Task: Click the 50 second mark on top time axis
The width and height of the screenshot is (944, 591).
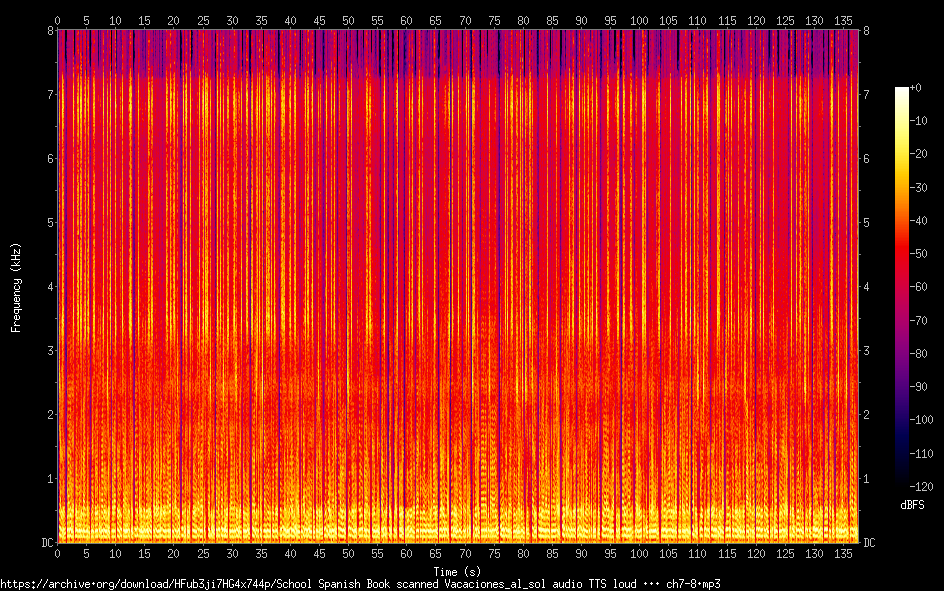Action: tap(348, 20)
